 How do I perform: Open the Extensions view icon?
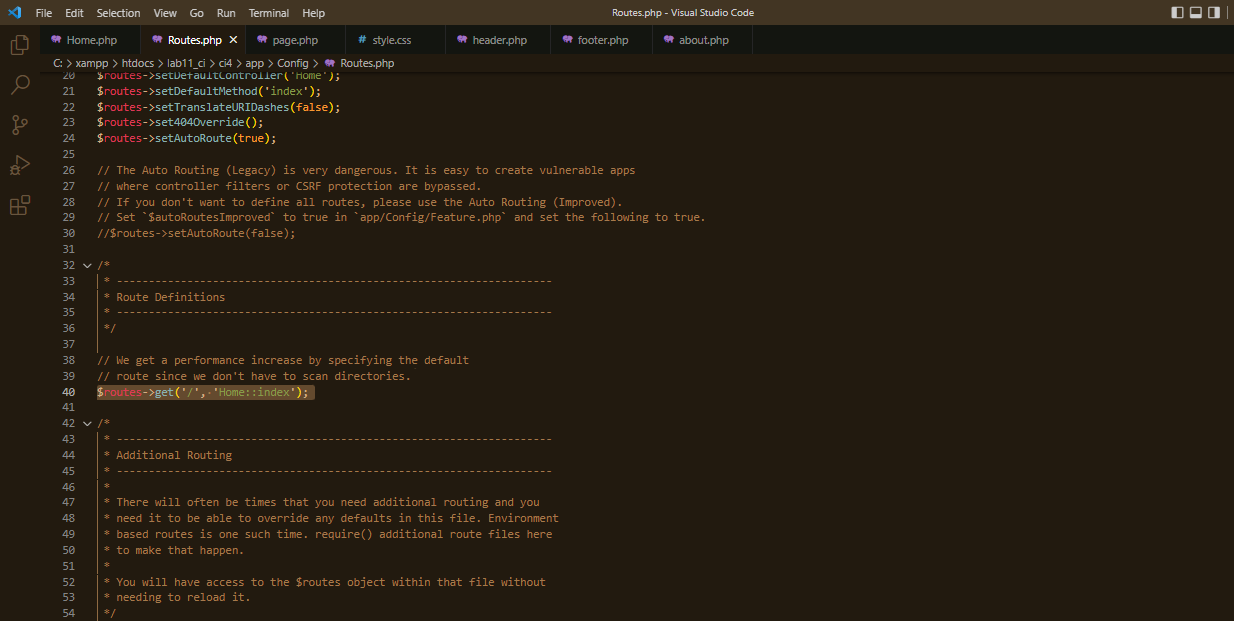pos(19,205)
